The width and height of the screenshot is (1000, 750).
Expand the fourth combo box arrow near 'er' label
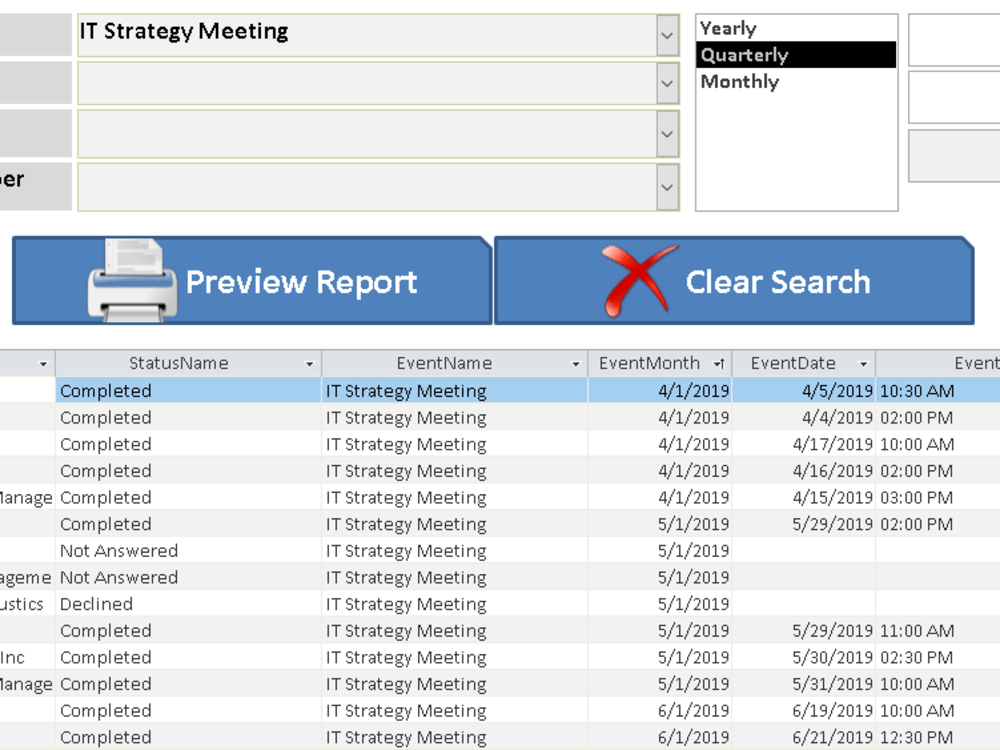[667, 188]
